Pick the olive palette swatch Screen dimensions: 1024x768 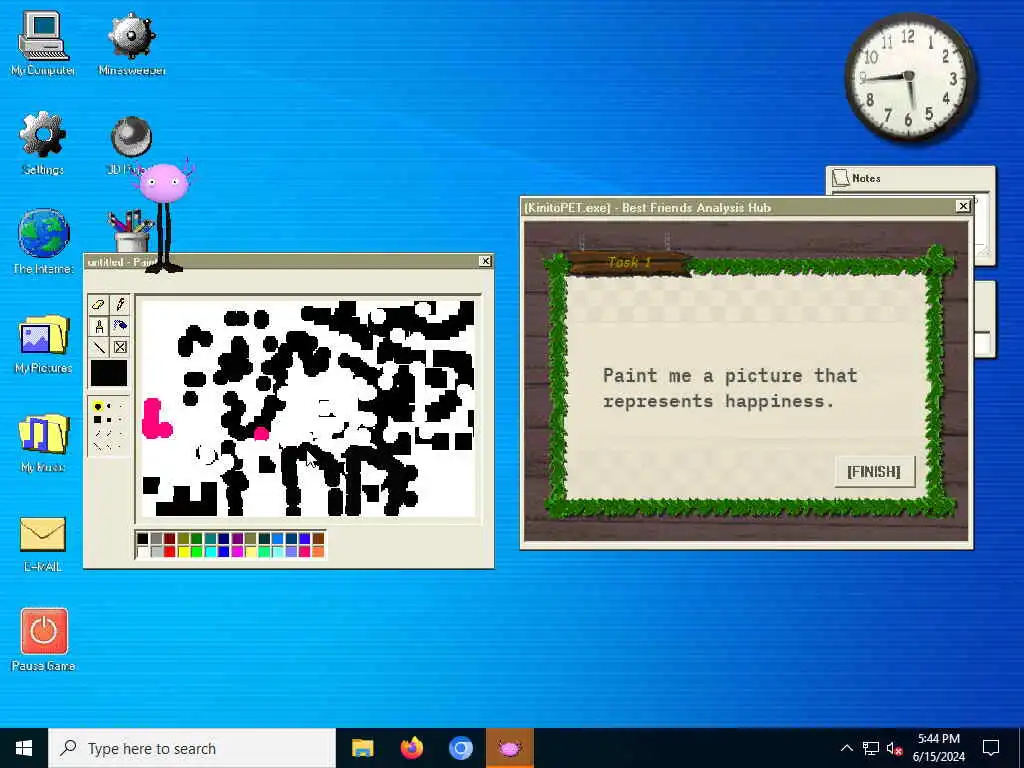(x=184, y=538)
